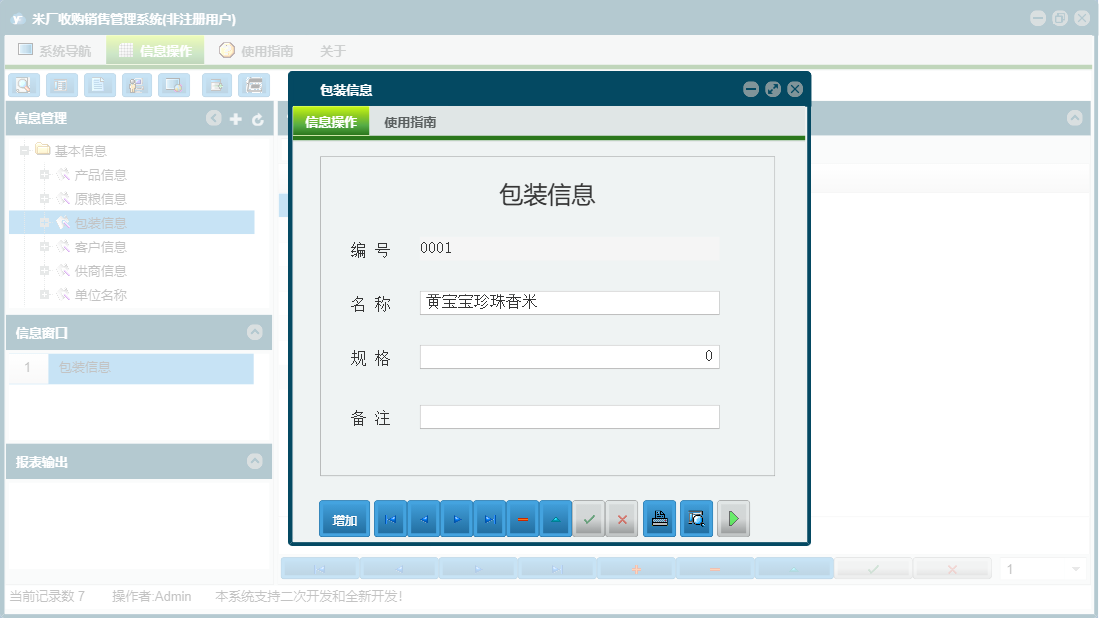
Task: Maximize the 包装信息 dialog
Action: tap(773, 89)
